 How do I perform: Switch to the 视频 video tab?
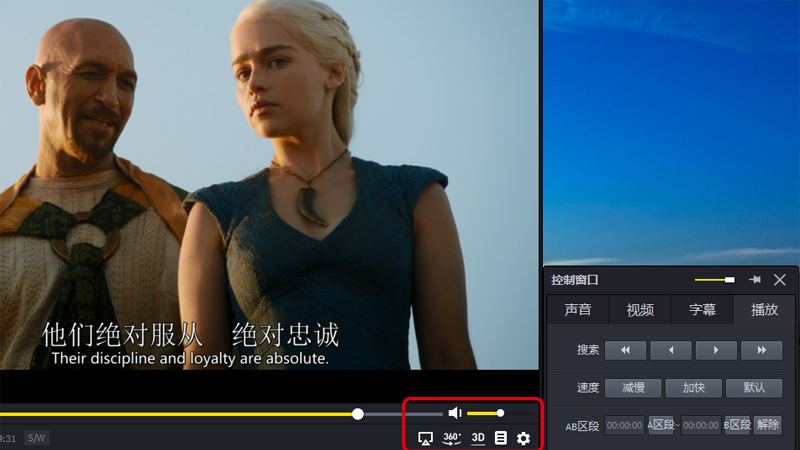tap(640, 310)
